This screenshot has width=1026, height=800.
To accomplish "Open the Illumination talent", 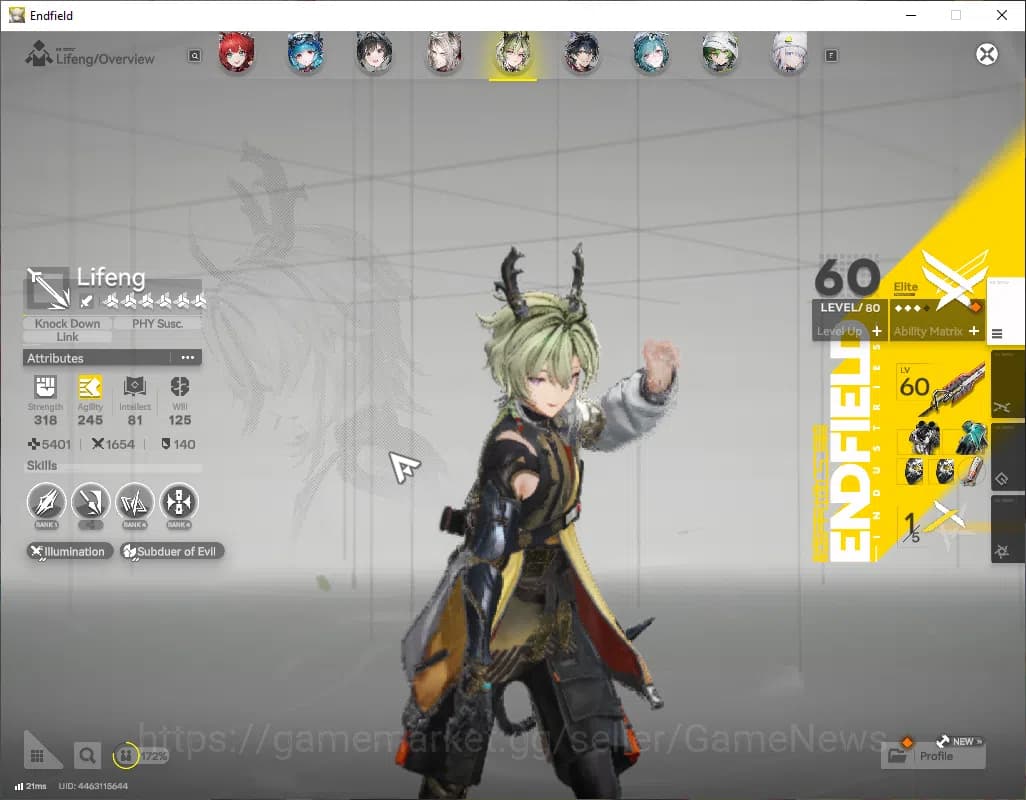I will click(69, 551).
